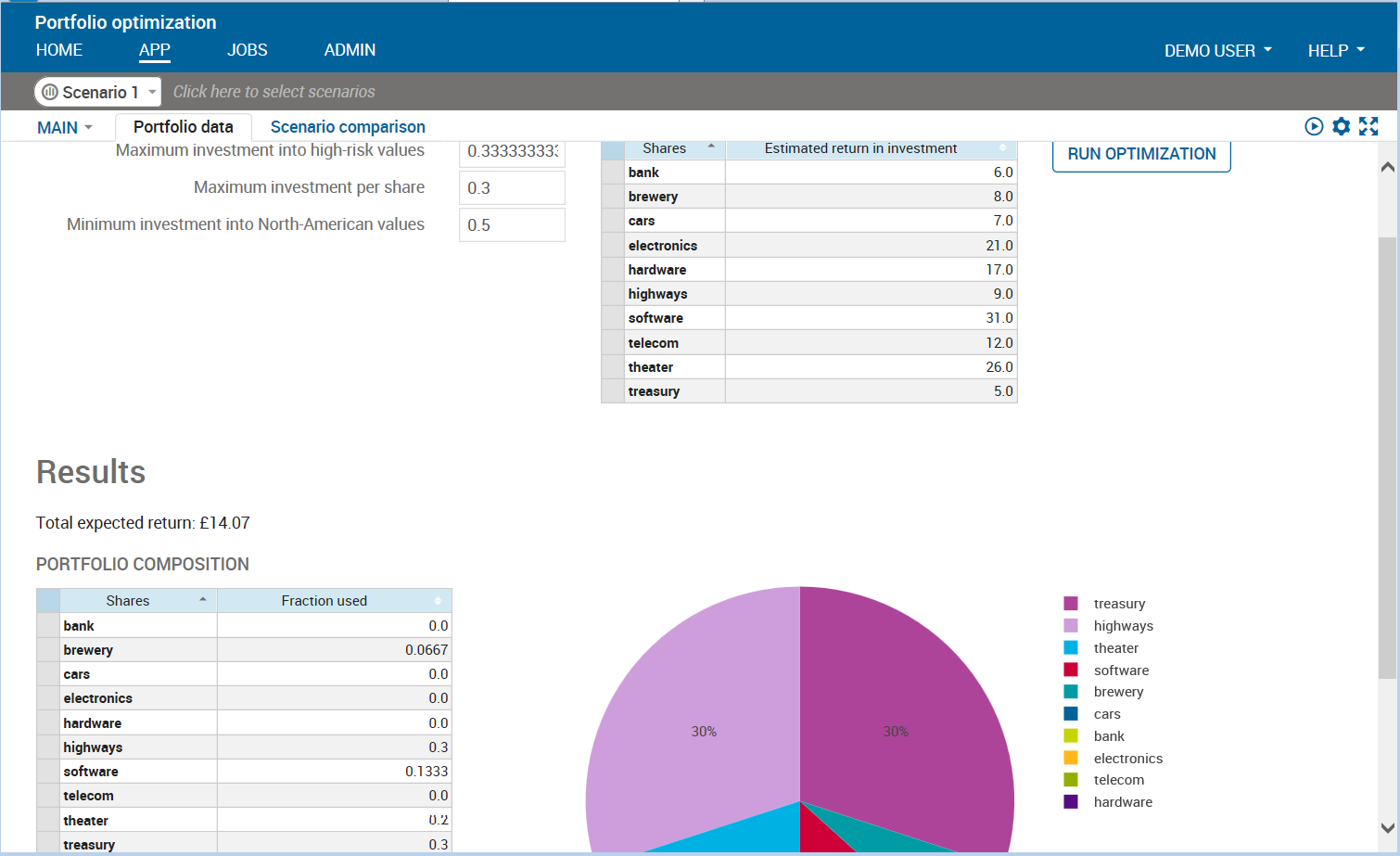Click the Maximum investment per share input field
Viewport: 1400px width, 856px height.
coord(512,187)
